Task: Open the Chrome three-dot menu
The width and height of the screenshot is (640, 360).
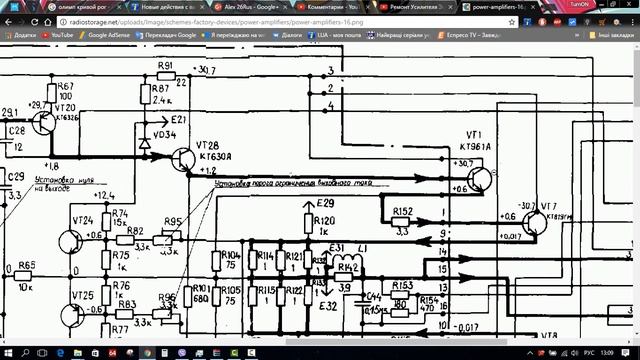Action: coord(632,22)
